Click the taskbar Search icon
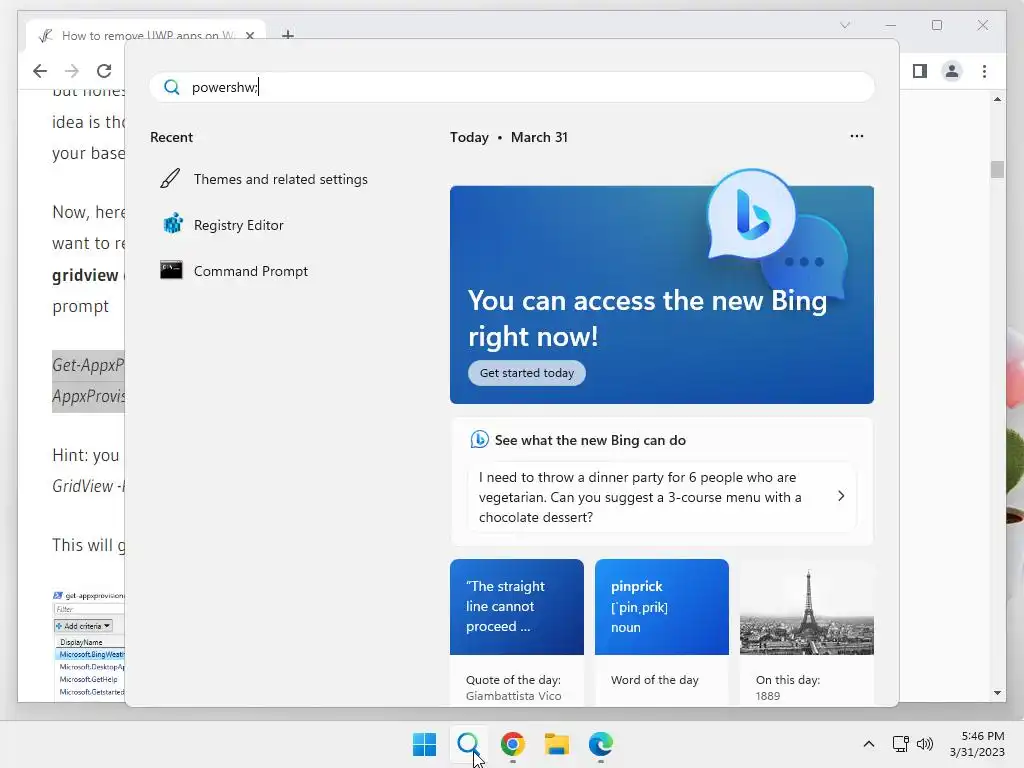The height and width of the screenshot is (768, 1024). [x=468, y=744]
